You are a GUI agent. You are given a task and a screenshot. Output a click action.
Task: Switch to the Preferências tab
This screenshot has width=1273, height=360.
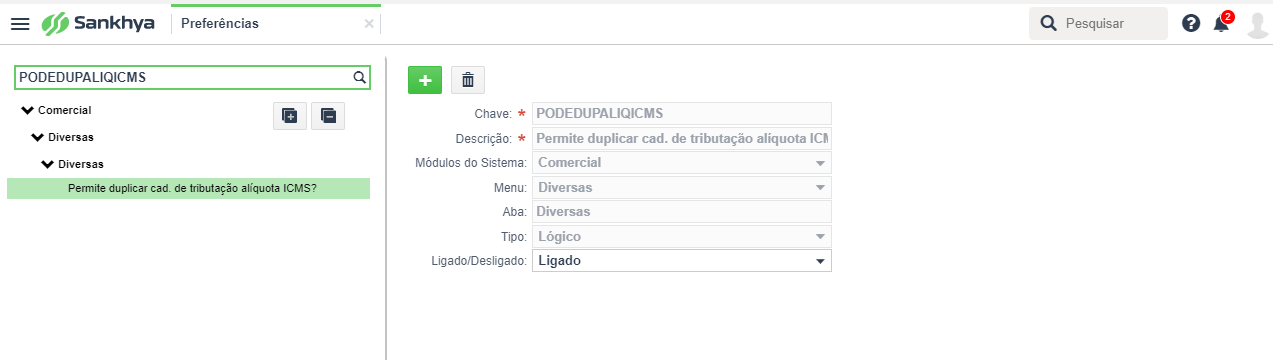220,24
